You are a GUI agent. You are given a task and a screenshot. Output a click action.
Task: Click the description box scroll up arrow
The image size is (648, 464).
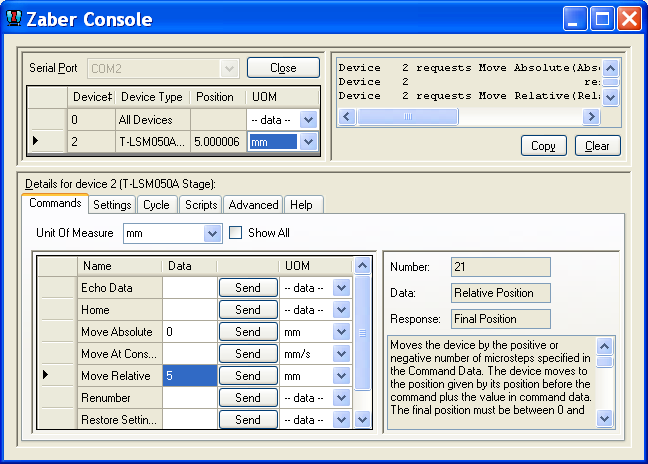pyautogui.click(x=605, y=346)
